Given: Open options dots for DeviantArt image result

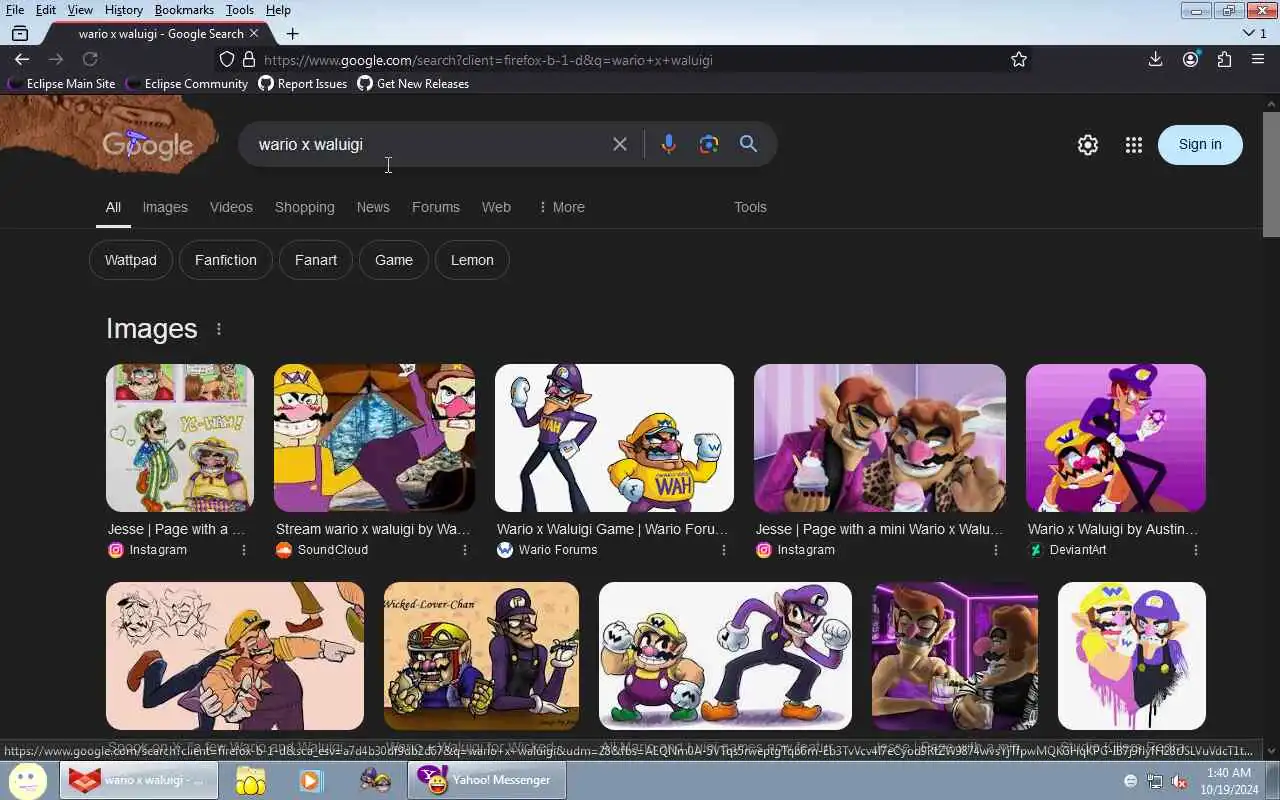Looking at the screenshot, I should (1195, 550).
